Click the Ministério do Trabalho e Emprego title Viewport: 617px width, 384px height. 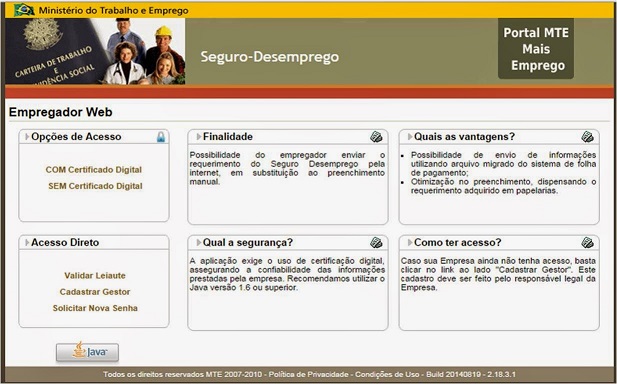click(113, 11)
